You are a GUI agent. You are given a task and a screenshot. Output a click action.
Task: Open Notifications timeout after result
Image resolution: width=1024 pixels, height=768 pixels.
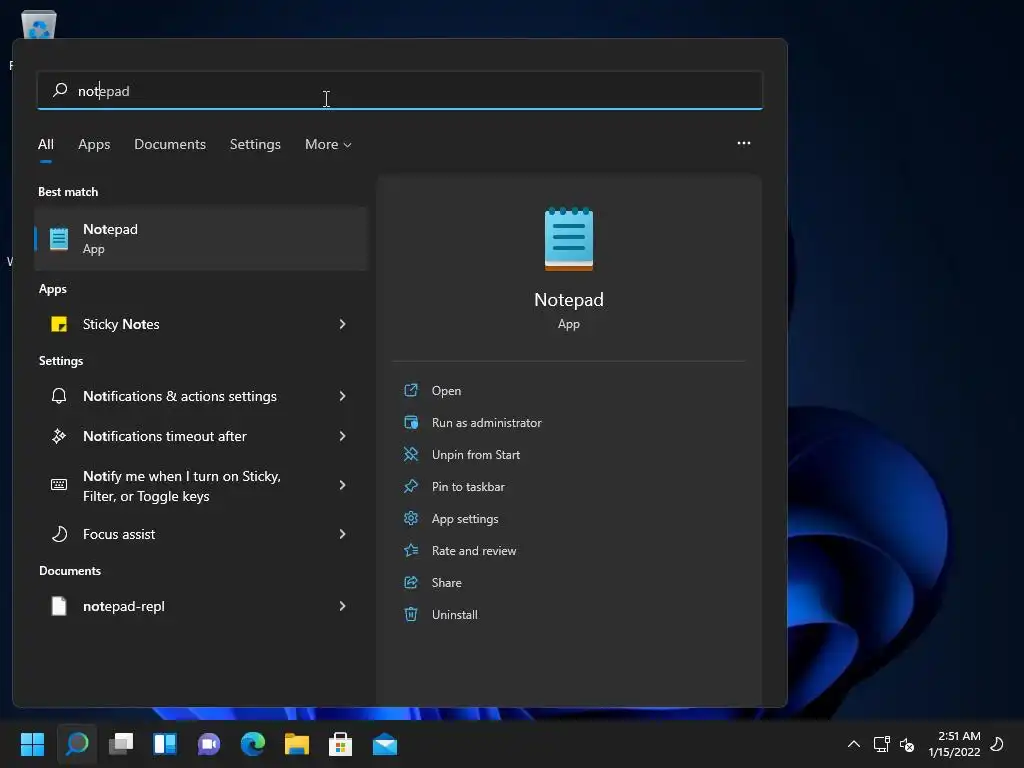(x=201, y=436)
